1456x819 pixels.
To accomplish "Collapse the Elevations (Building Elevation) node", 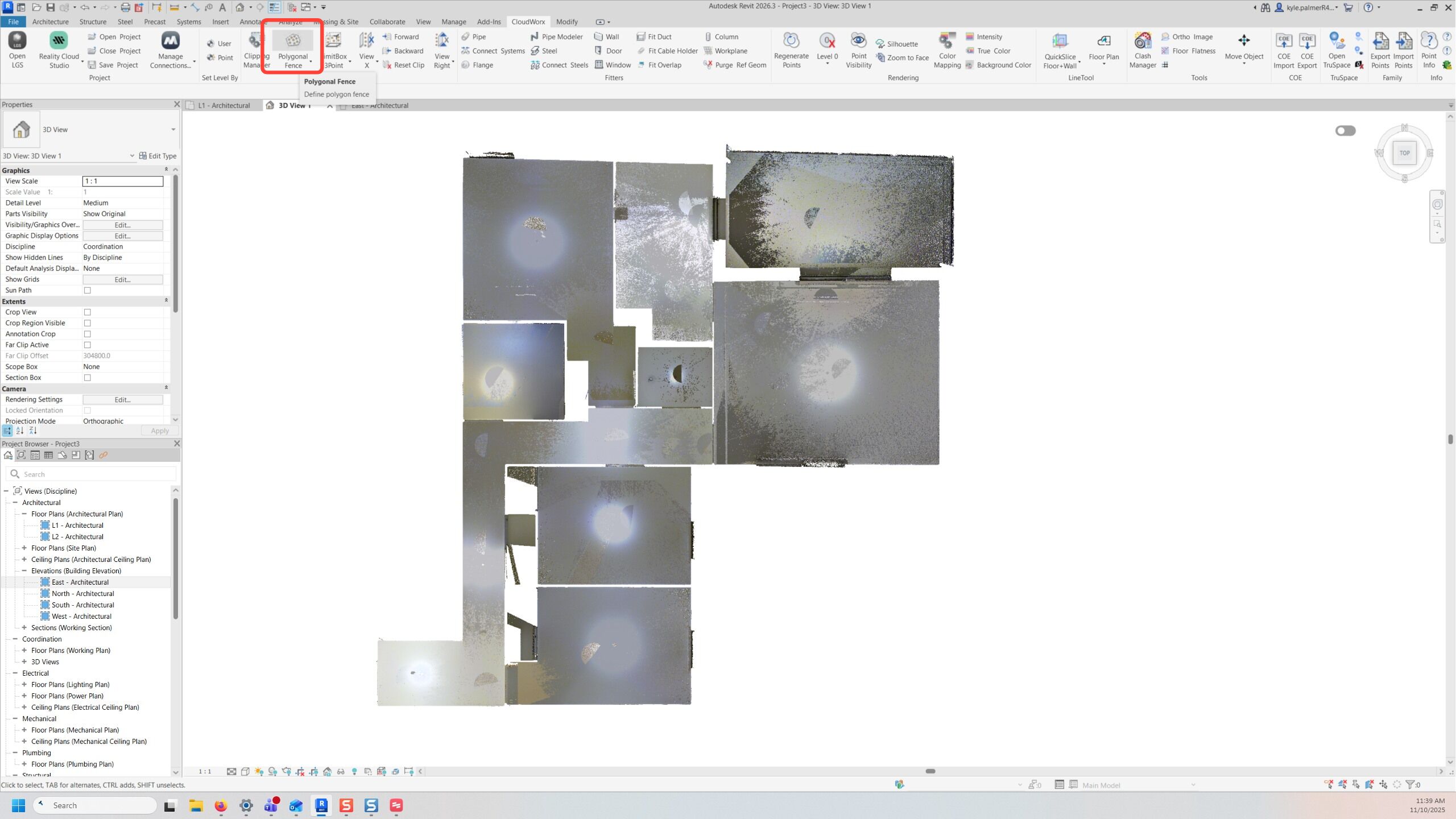I will [24, 571].
